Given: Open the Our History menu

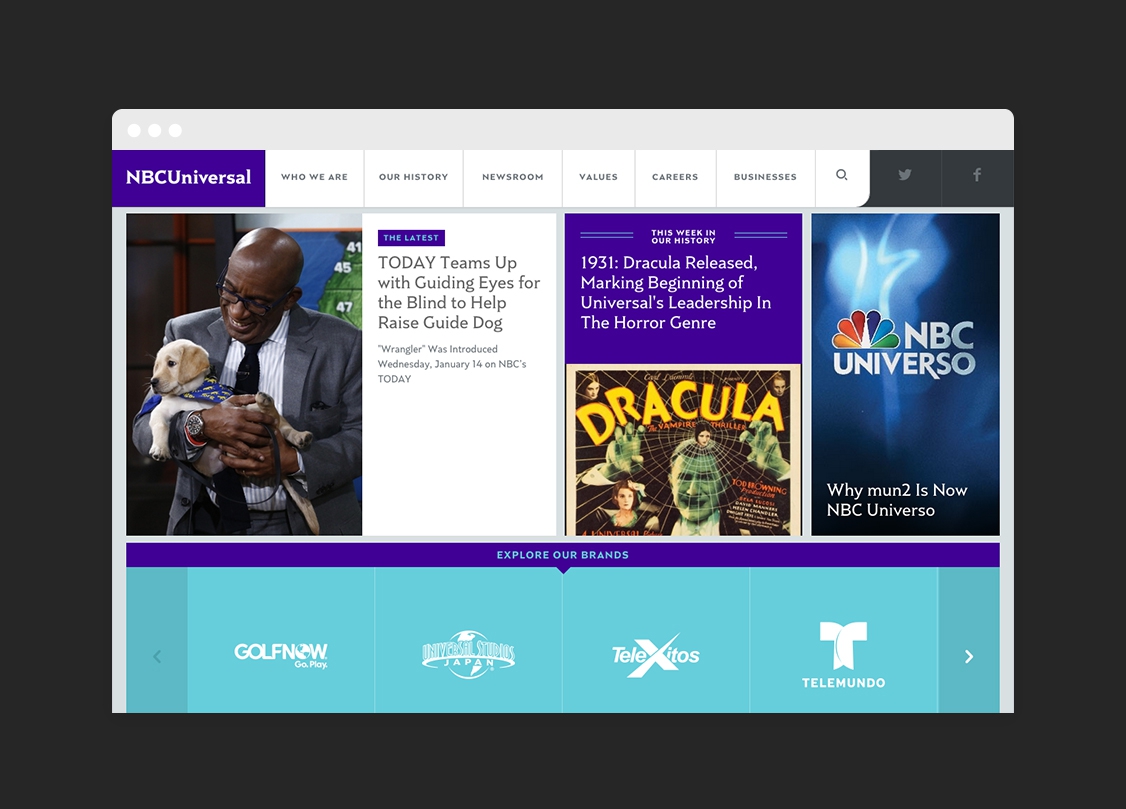Looking at the screenshot, I should pyautogui.click(x=413, y=177).
